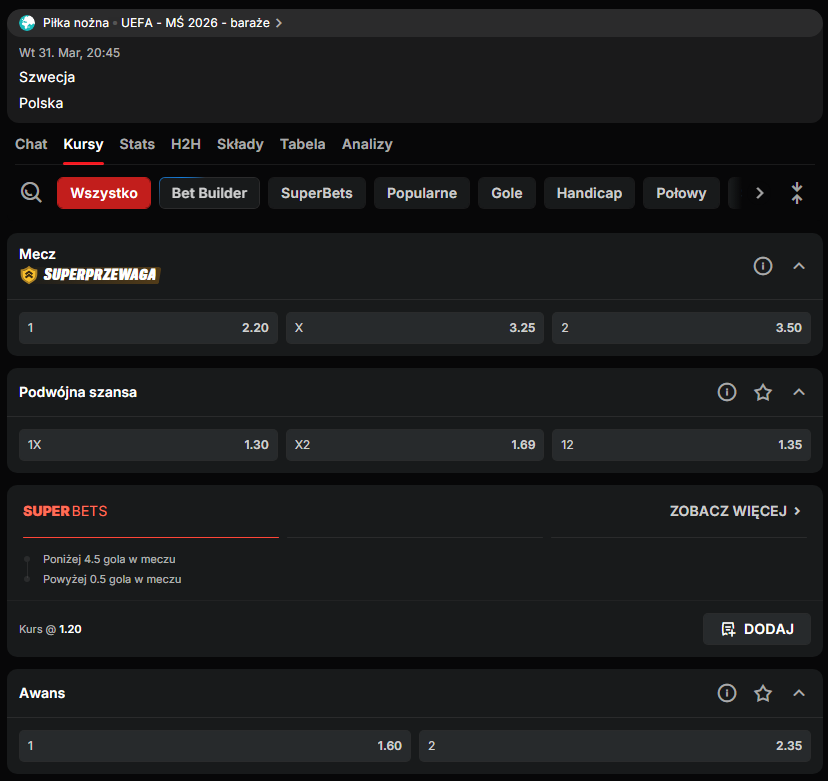Favorite the Awans market star
The width and height of the screenshot is (828, 781).
click(763, 693)
